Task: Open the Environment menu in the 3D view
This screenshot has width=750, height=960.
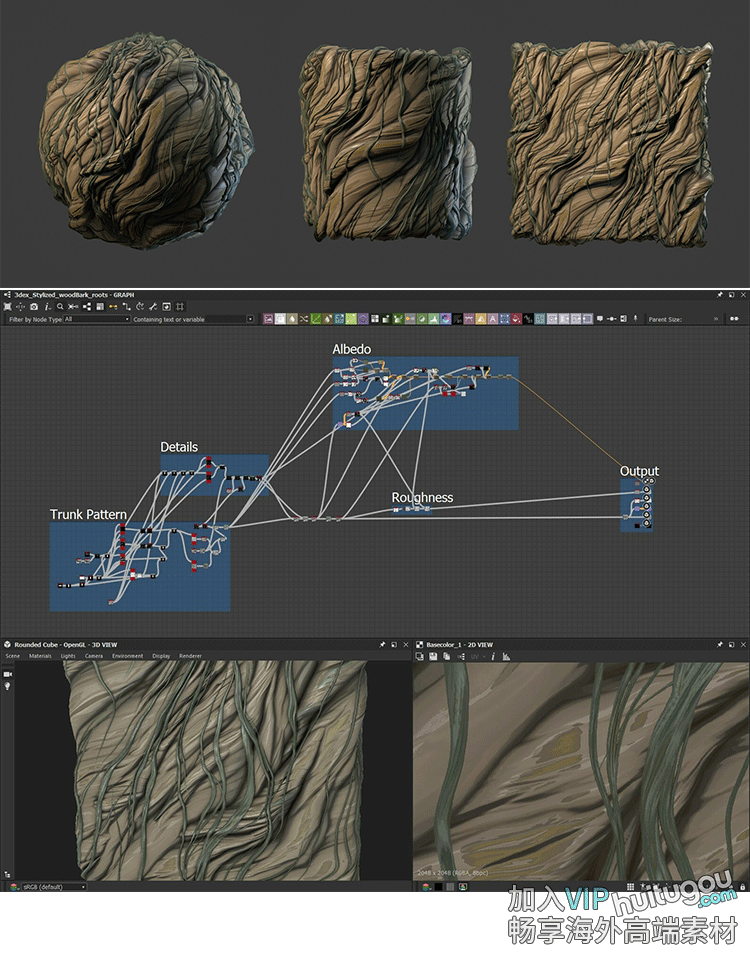Action: (x=127, y=656)
